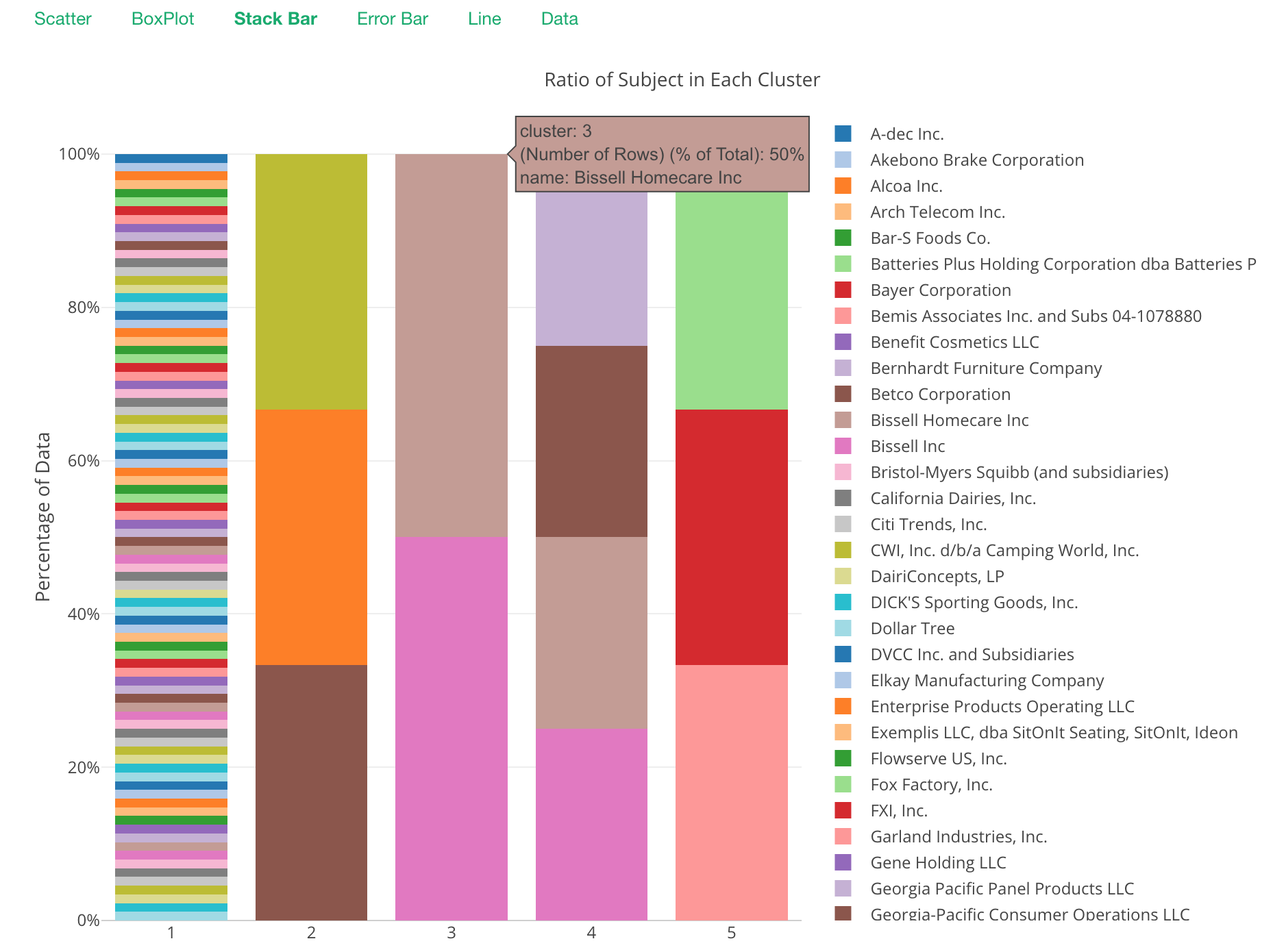Open the Line chart tab
The image size is (1273, 952).
tap(484, 18)
